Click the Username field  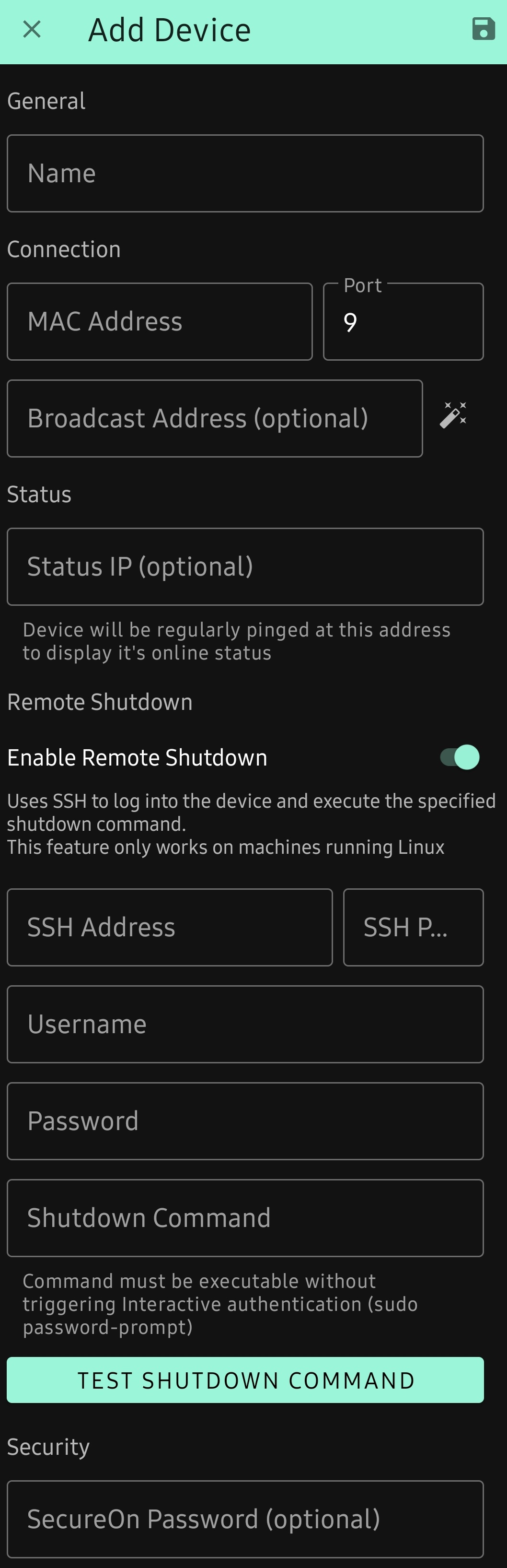(x=245, y=1024)
